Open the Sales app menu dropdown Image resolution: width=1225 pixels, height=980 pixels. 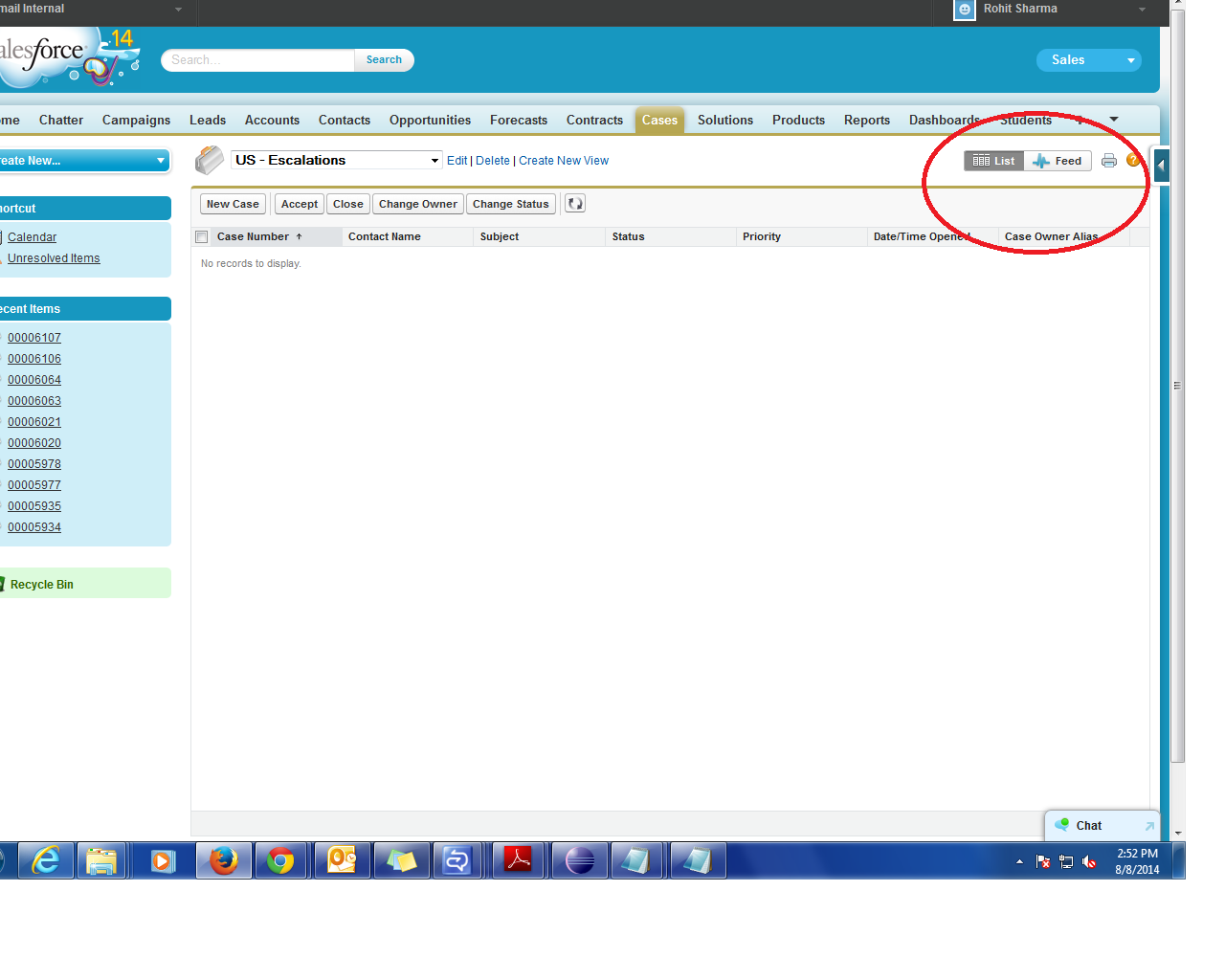coord(1089,60)
